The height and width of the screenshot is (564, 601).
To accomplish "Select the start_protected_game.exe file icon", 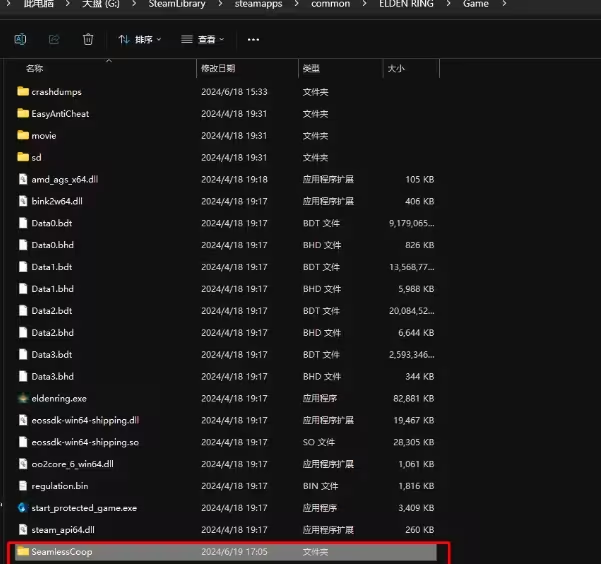I will (23, 508).
